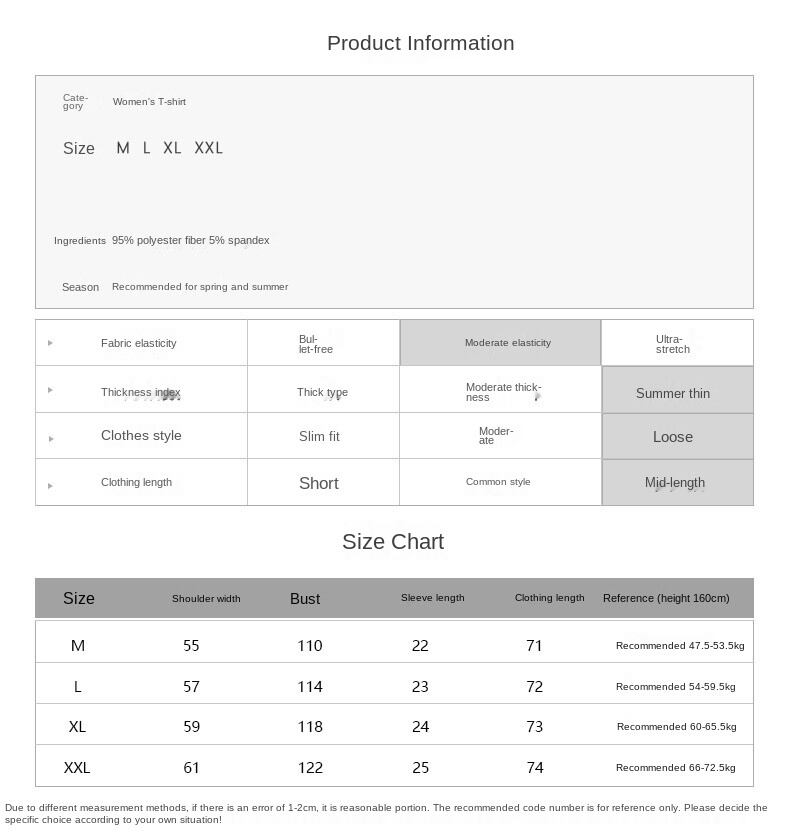
Task: Expand the Fabric elasticity row arrow
Action: pyautogui.click(x=50, y=343)
